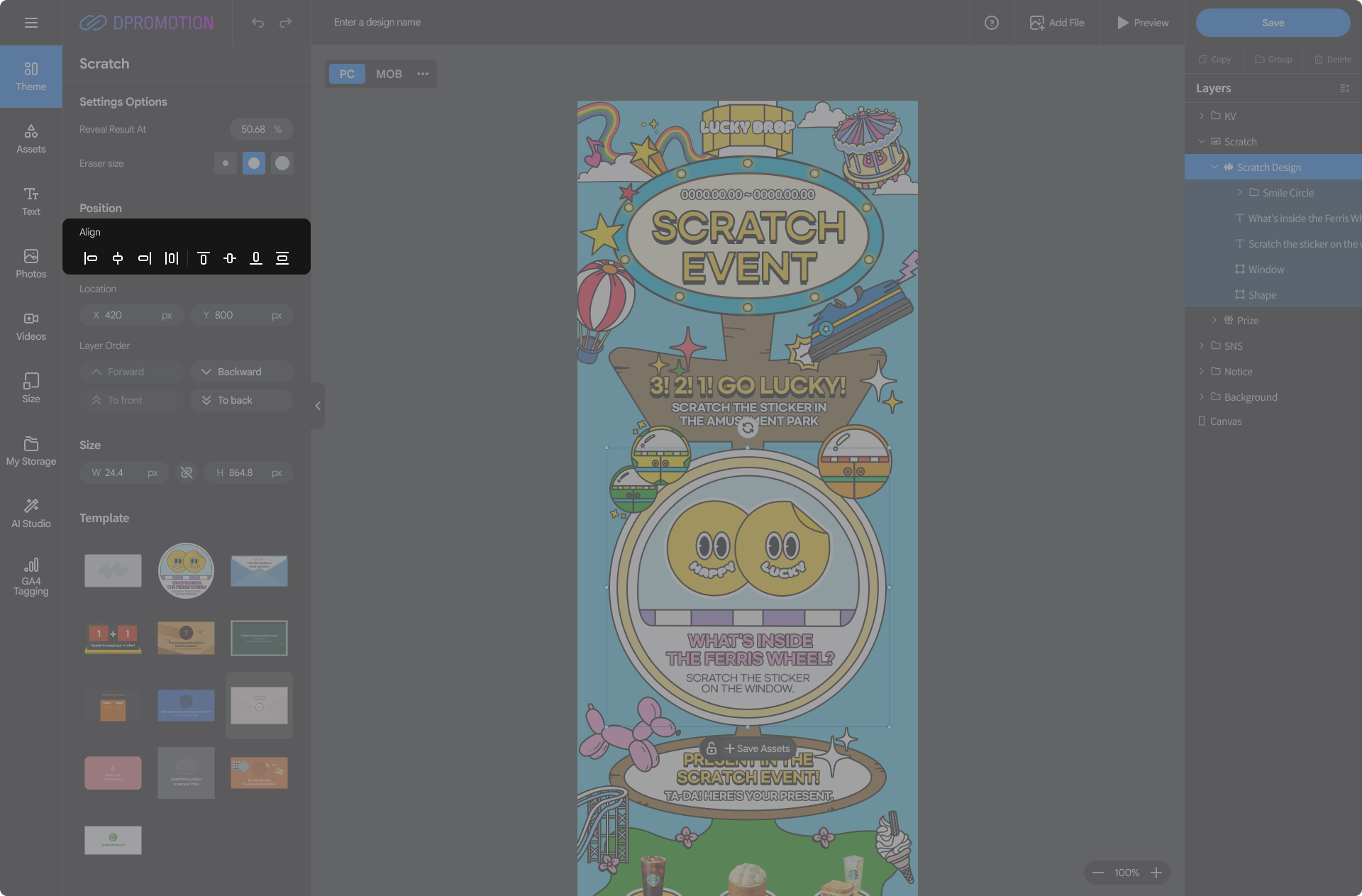Image resolution: width=1362 pixels, height=896 pixels.
Task: Click the align horizontal center icon
Action: 118,258
